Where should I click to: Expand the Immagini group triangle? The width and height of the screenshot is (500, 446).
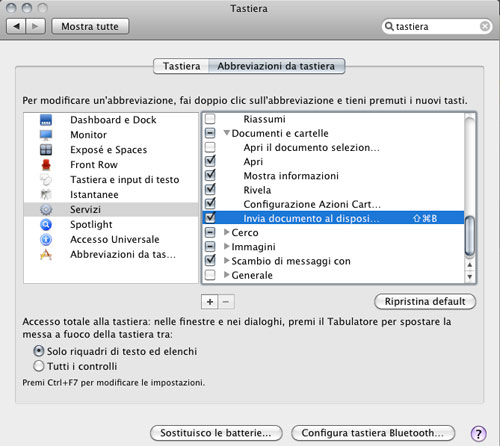(227, 246)
